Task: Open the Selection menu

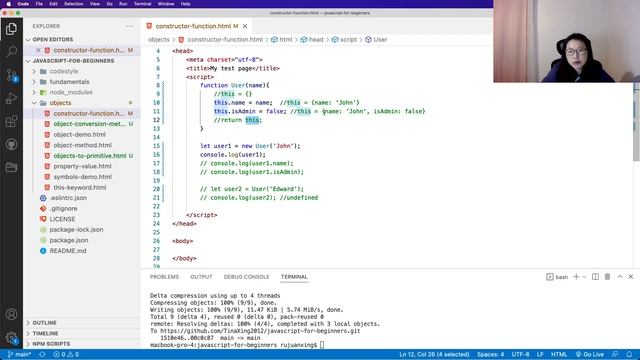Action: coord(73,4)
